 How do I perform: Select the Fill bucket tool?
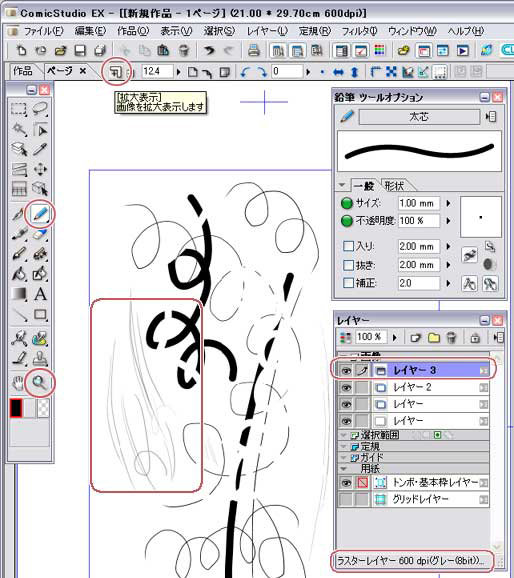pyautogui.click(x=19, y=274)
